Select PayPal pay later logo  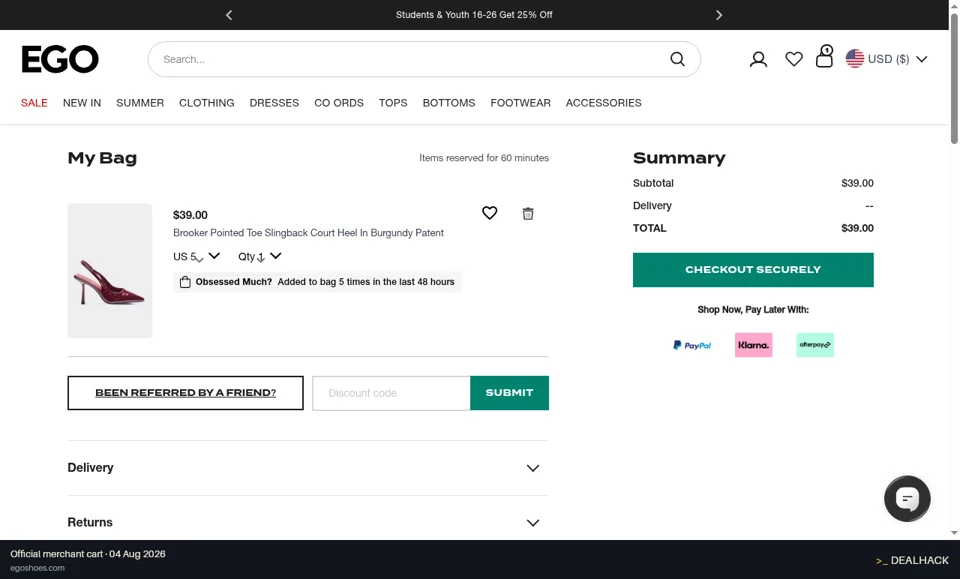coord(692,345)
